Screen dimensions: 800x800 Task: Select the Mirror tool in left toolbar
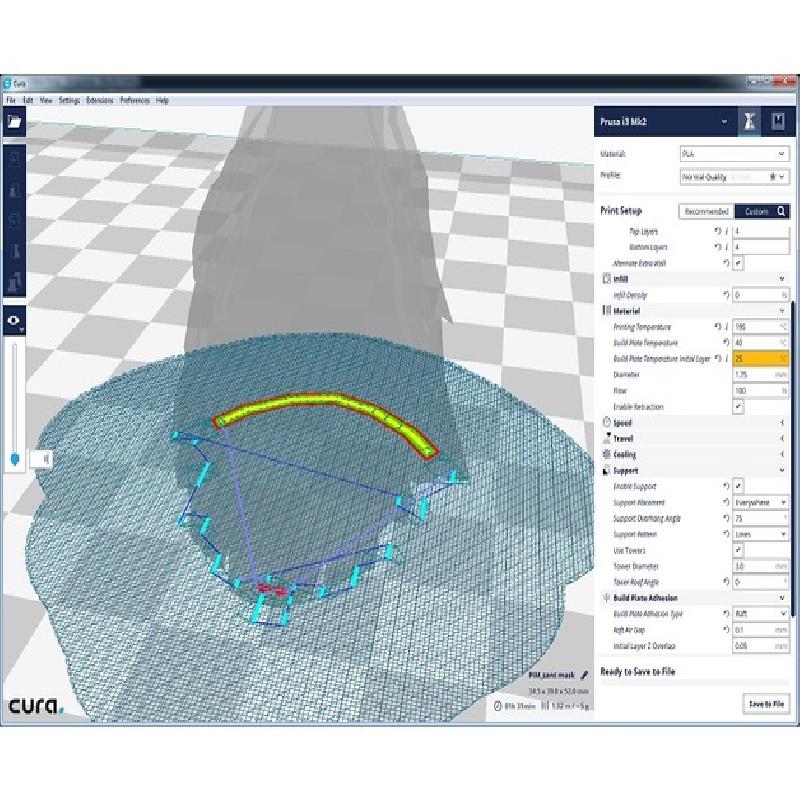[x=14, y=251]
